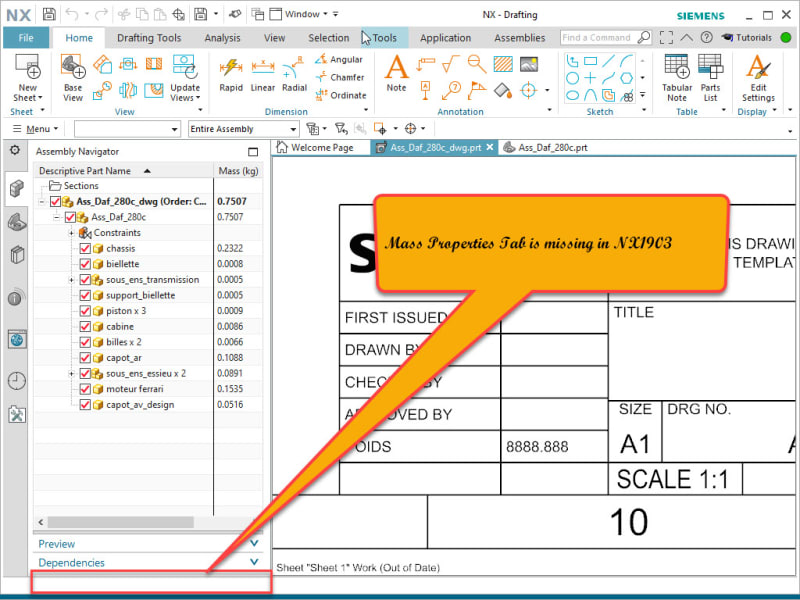The image size is (800, 600).
Task: Switch to the Drafting Tools tab
Action: (149, 38)
